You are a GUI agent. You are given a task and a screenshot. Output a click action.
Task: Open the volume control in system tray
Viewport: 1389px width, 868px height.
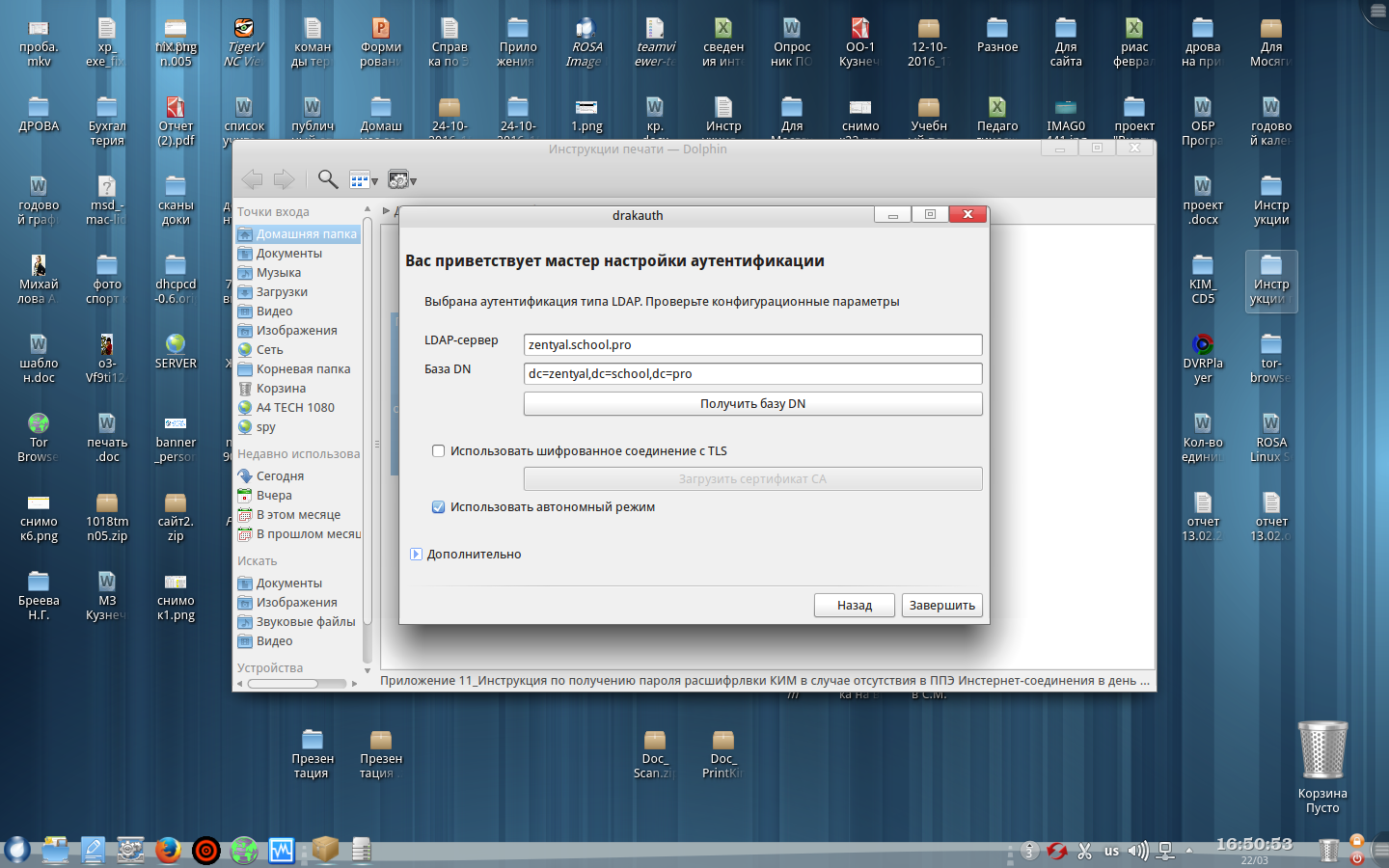1138,851
